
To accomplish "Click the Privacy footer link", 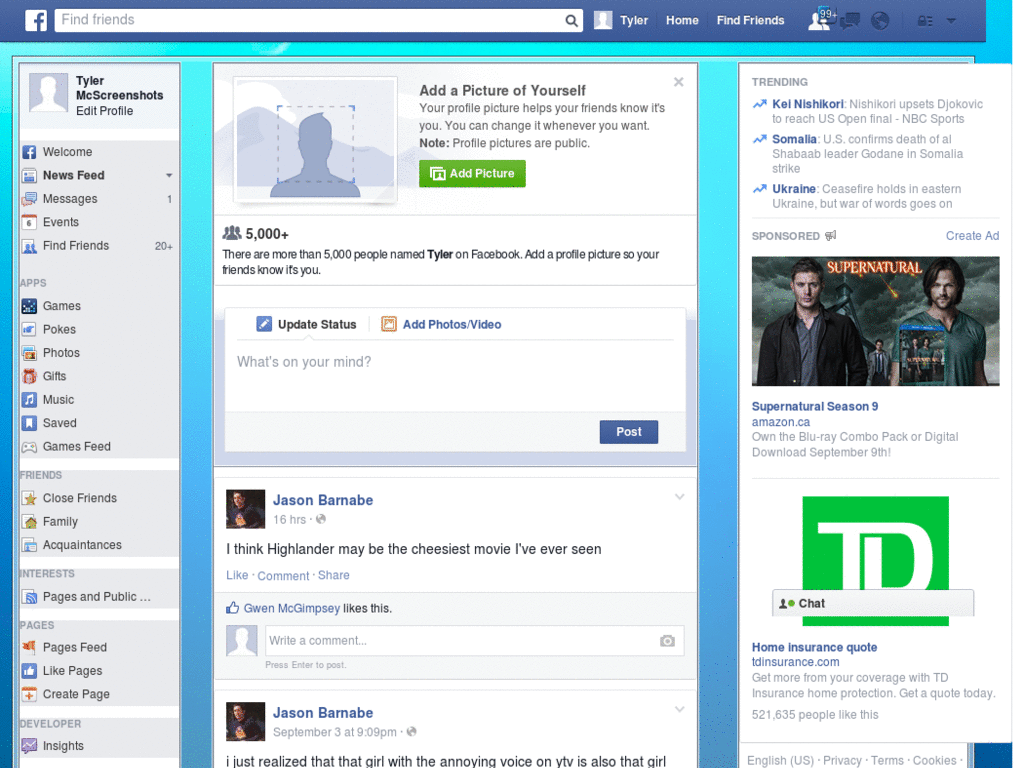I will 842,761.
